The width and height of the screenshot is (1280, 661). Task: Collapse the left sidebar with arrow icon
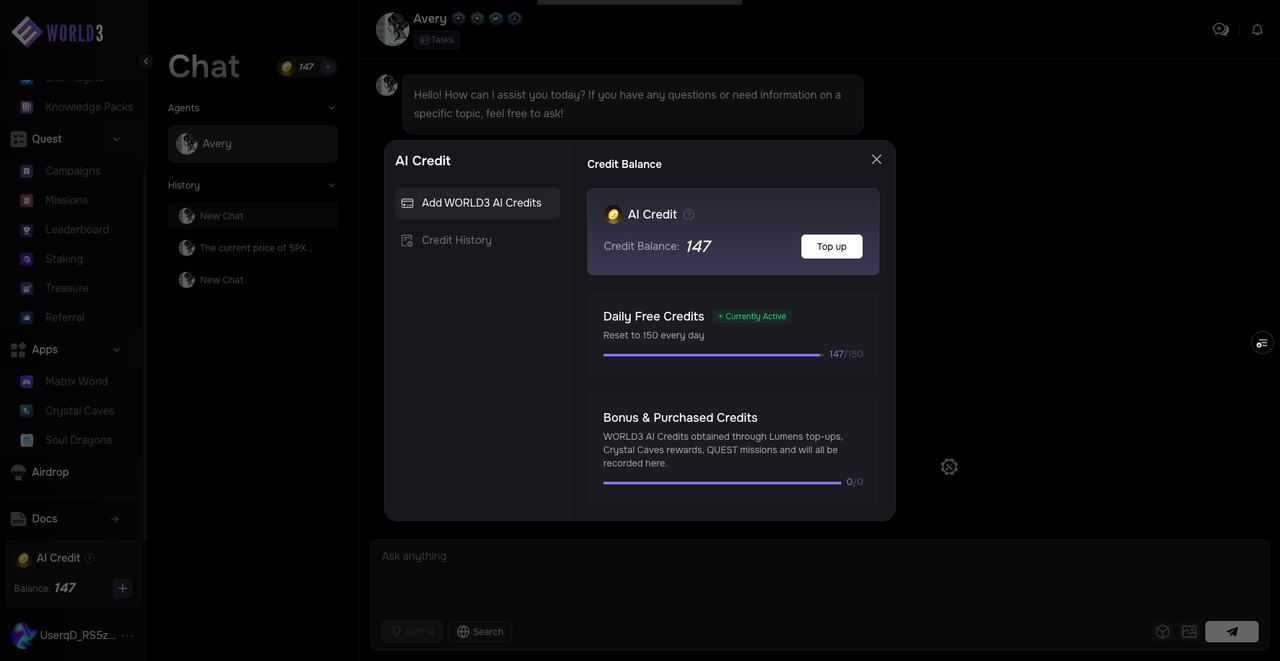[146, 61]
